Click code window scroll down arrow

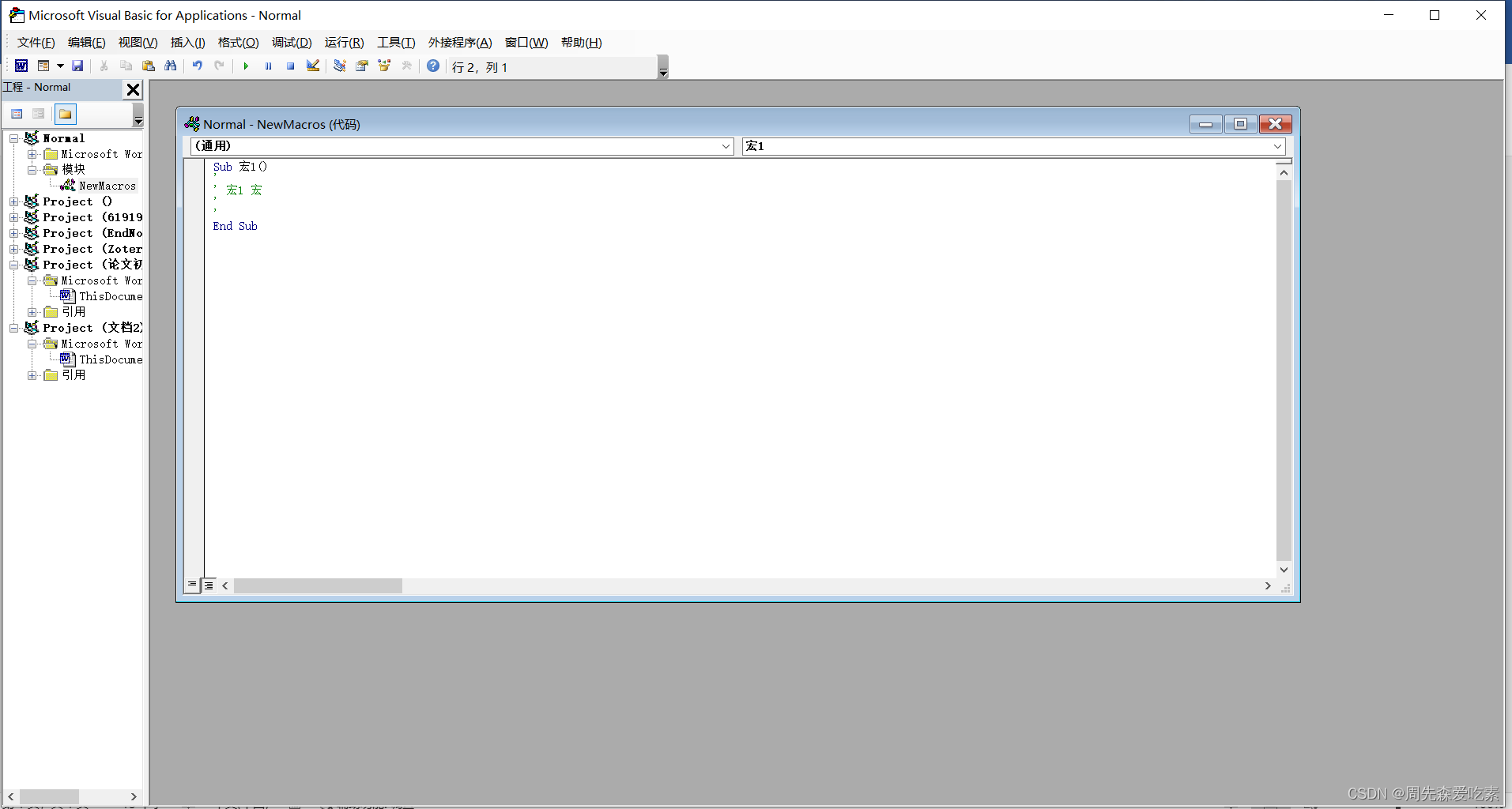[x=1284, y=570]
